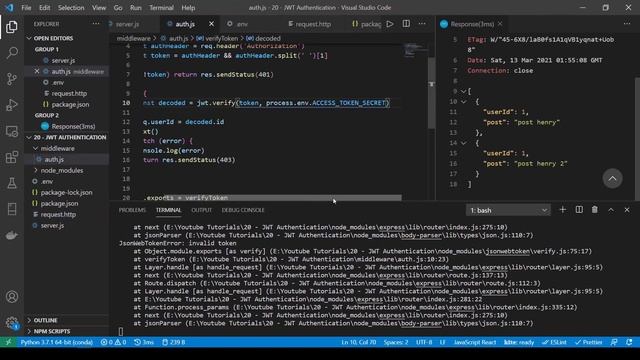This screenshot has width=640, height=360.
Task: Fold JSON object at response line 10
Action: pyautogui.click(x=464, y=102)
